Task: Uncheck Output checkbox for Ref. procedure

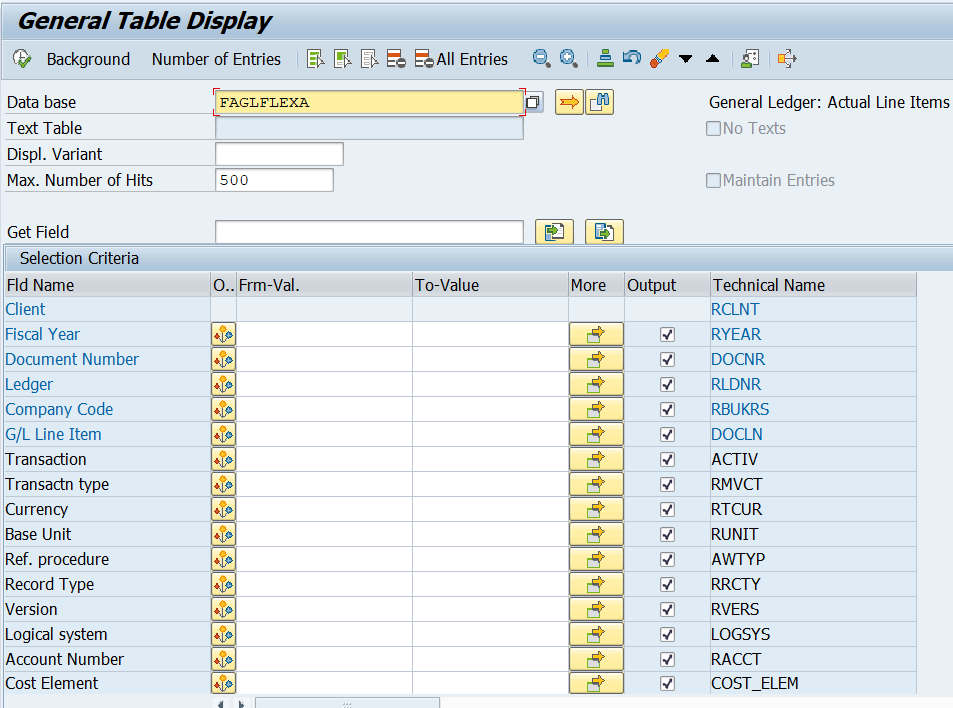Action: pos(667,559)
